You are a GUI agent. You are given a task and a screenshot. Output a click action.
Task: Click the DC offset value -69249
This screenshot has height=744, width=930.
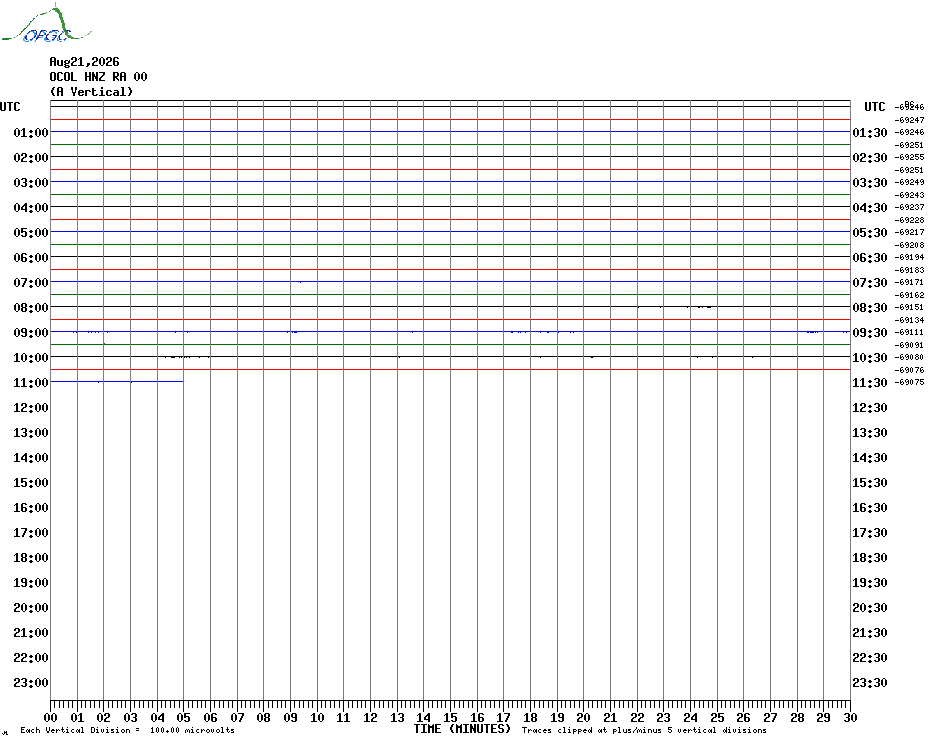(909, 182)
